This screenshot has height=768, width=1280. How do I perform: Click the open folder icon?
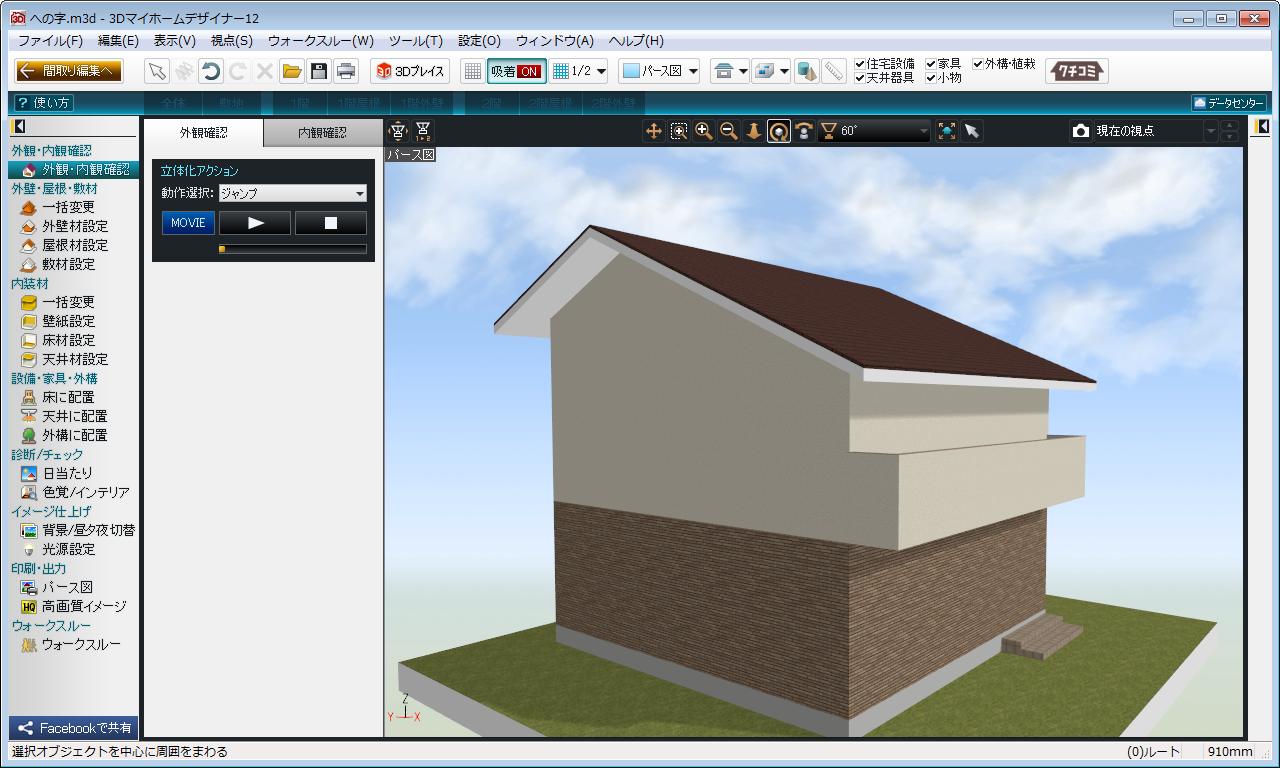292,71
